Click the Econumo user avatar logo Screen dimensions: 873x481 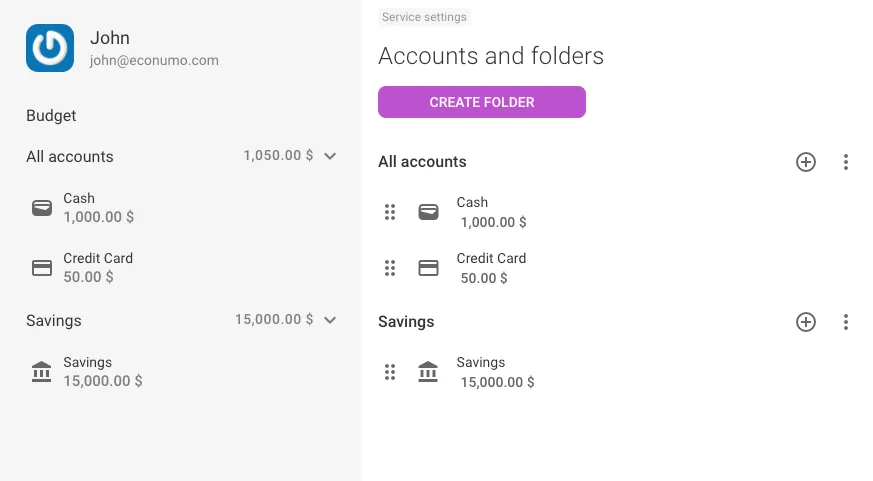tap(50, 48)
